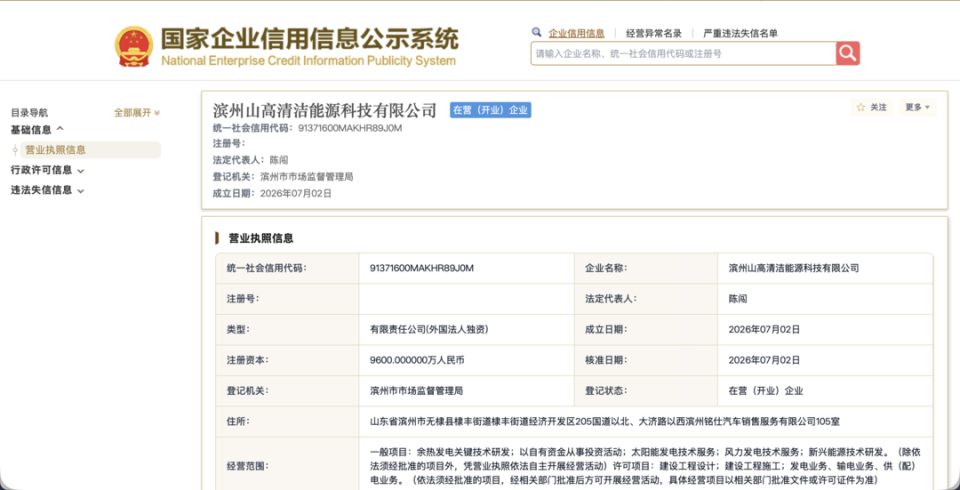Click the table credit code value 91371600MAKHR89J0M
This screenshot has width=960, height=490.
tap(422, 268)
